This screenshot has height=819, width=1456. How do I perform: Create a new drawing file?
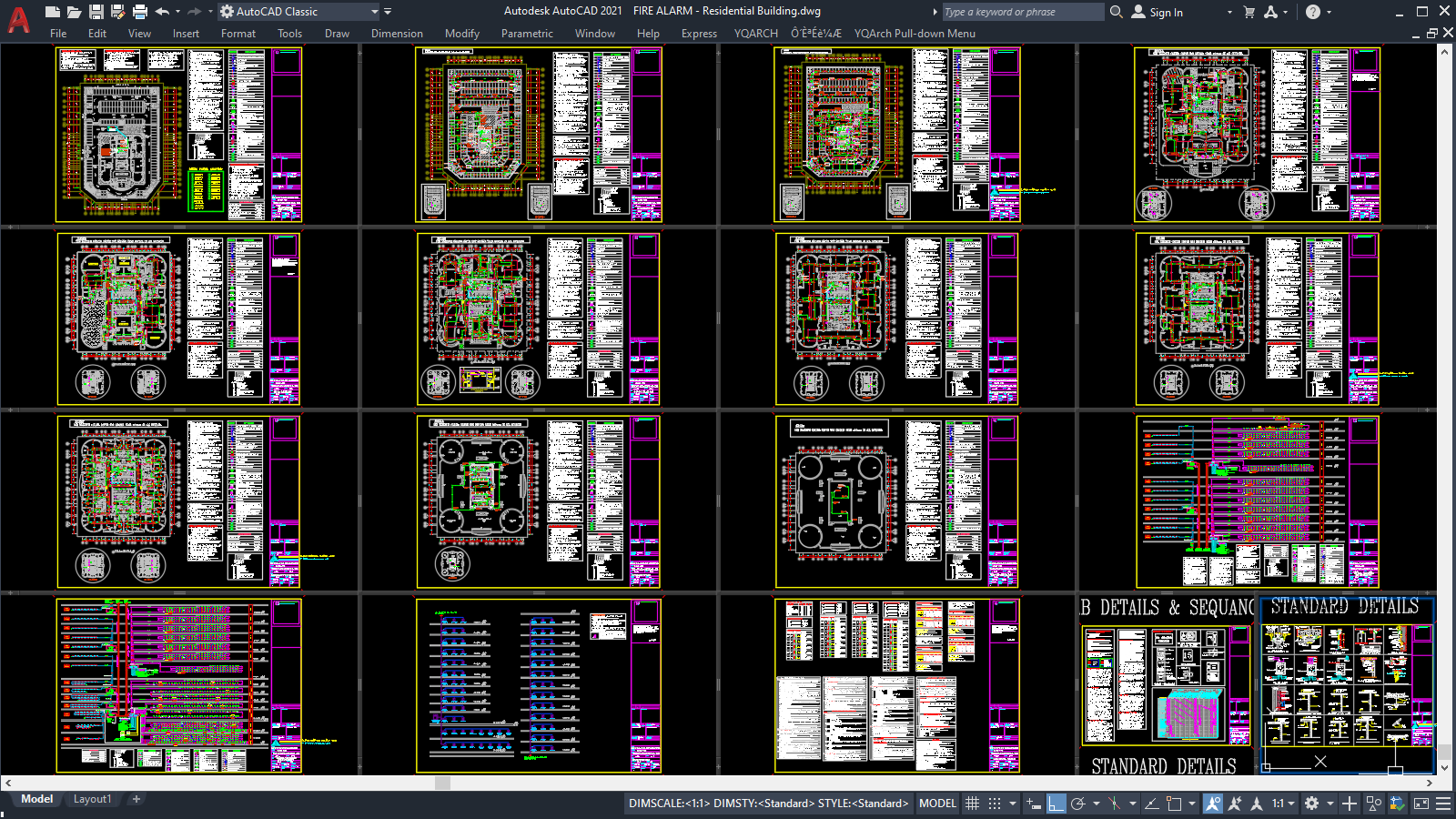[51, 11]
